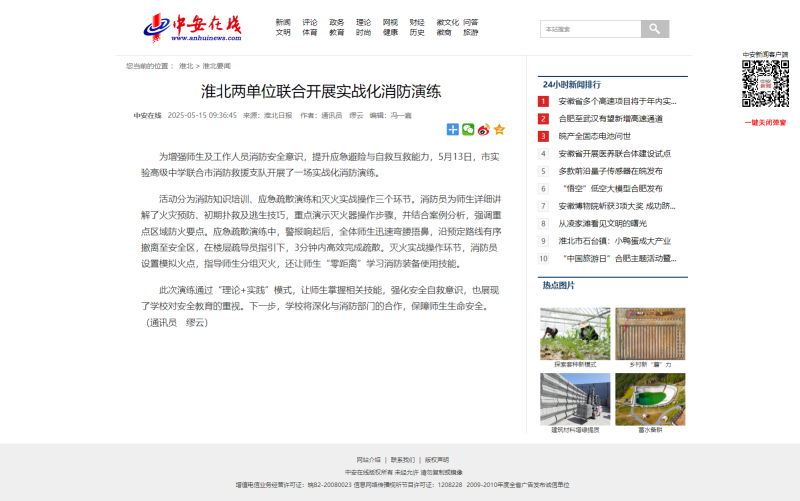
Task: Open ranked news "悟空"低空大模型合肥发布
Action: click(x=612, y=189)
